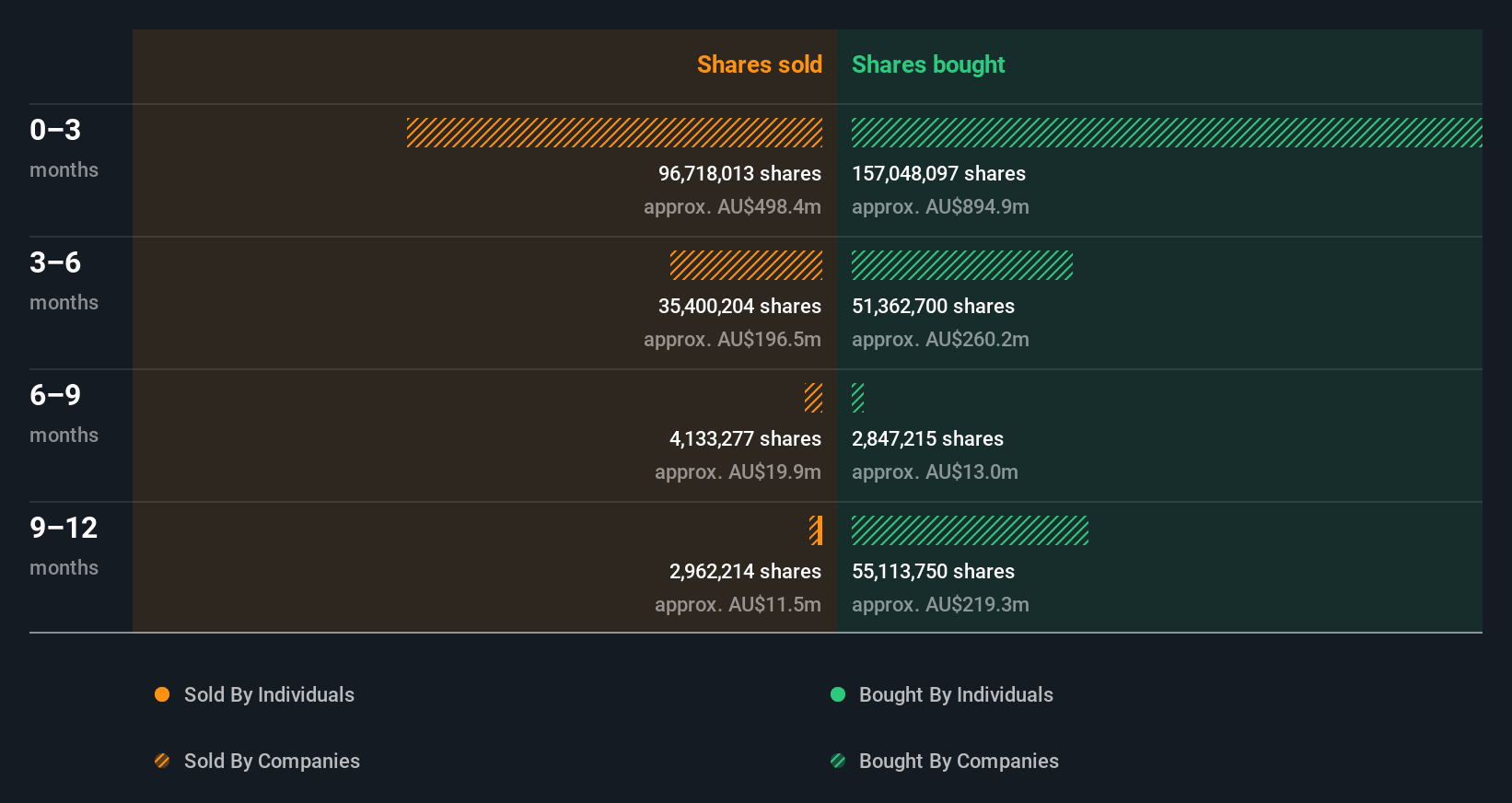The height and width of the screenshot is (803, 1512).
Task: Click the 3–6 months row label
Action: pos(64,280)
